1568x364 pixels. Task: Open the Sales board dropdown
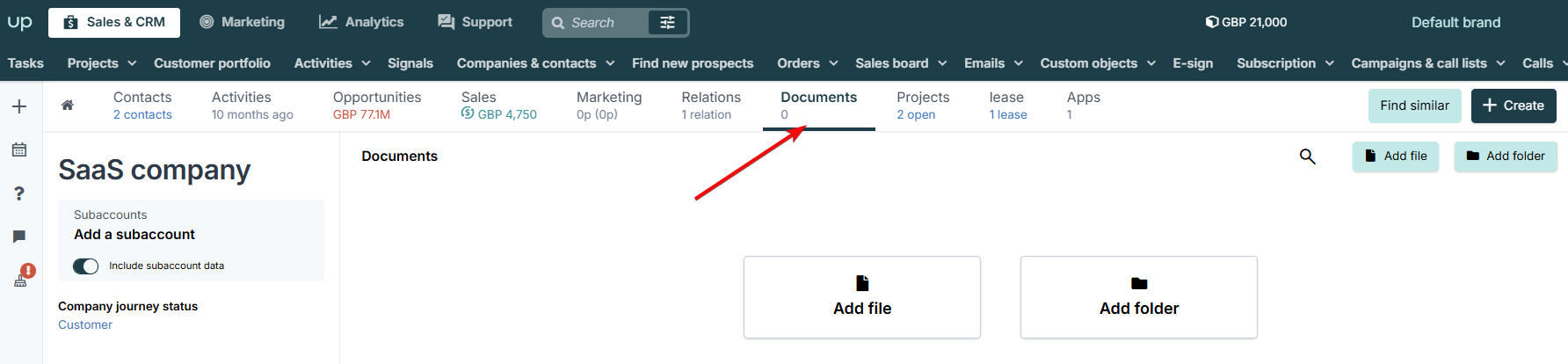point(901,63)
